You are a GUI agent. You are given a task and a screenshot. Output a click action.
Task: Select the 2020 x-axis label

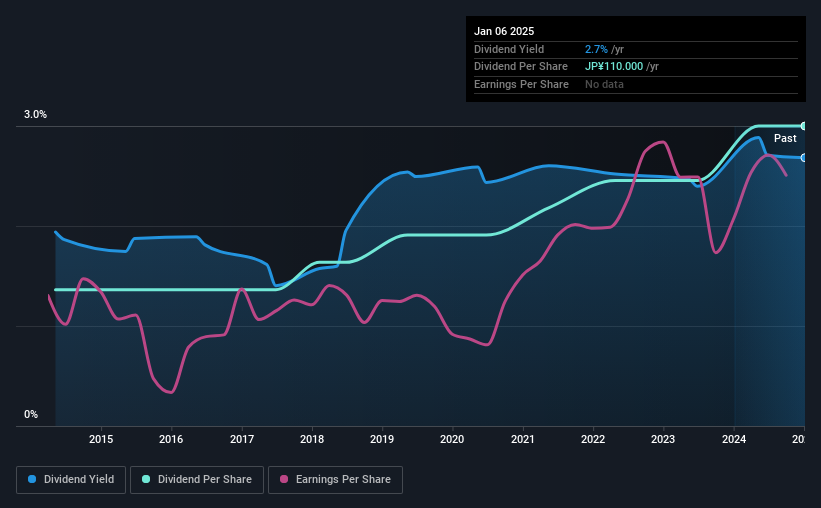[452, 439]
